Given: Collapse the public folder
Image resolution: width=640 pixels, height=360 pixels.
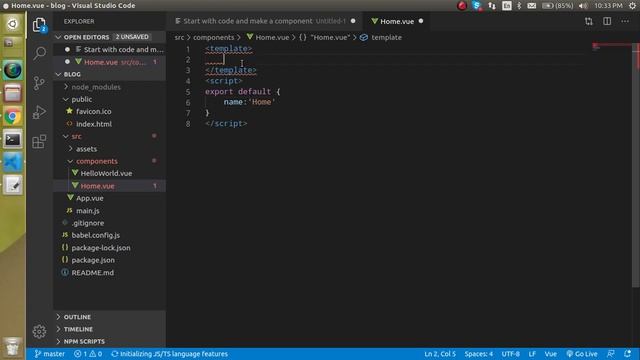Looking at the screenshot, I should 109,99.
